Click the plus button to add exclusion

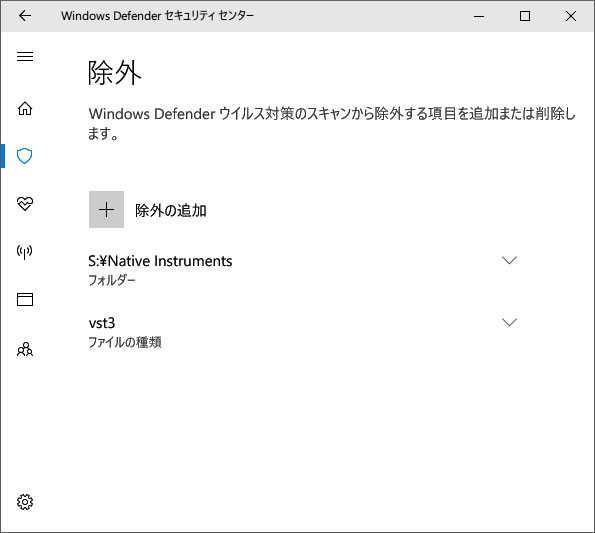click(x=106, y=209)
